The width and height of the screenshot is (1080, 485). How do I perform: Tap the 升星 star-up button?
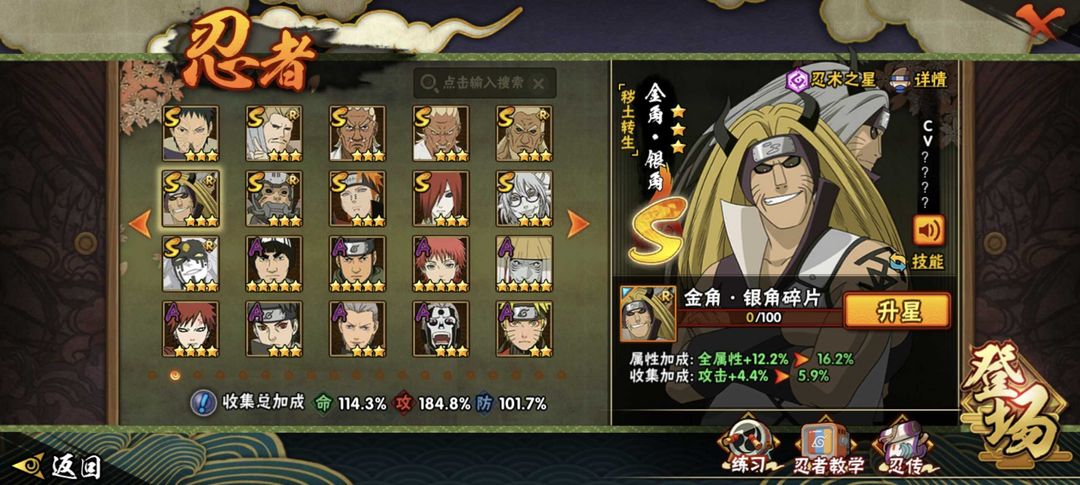897,311
